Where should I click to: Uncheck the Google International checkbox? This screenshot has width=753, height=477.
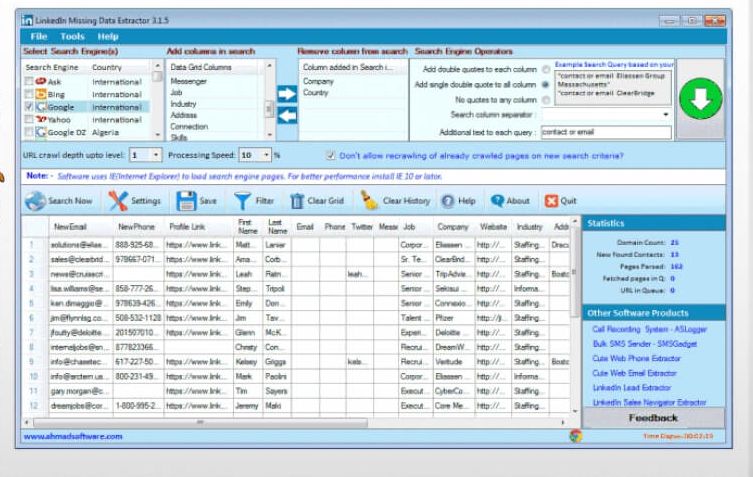pyautogui.click(x=29, y=107)
